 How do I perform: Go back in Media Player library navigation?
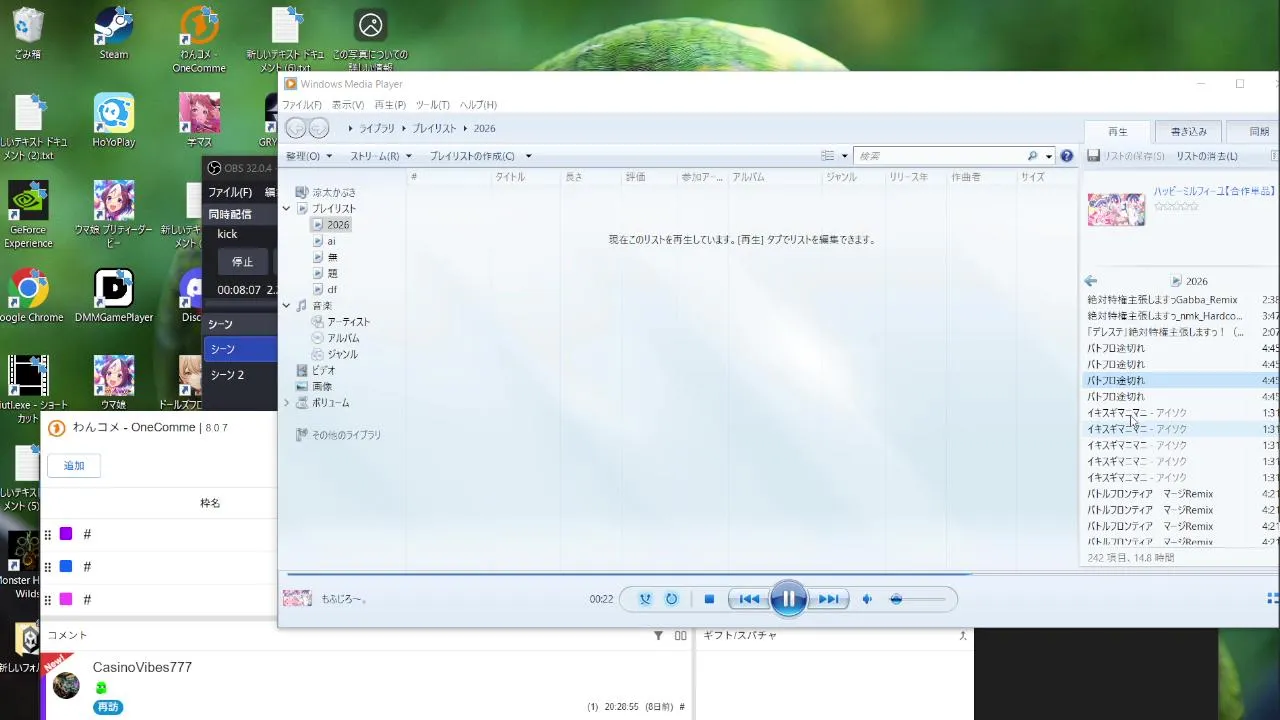point(296,128)
